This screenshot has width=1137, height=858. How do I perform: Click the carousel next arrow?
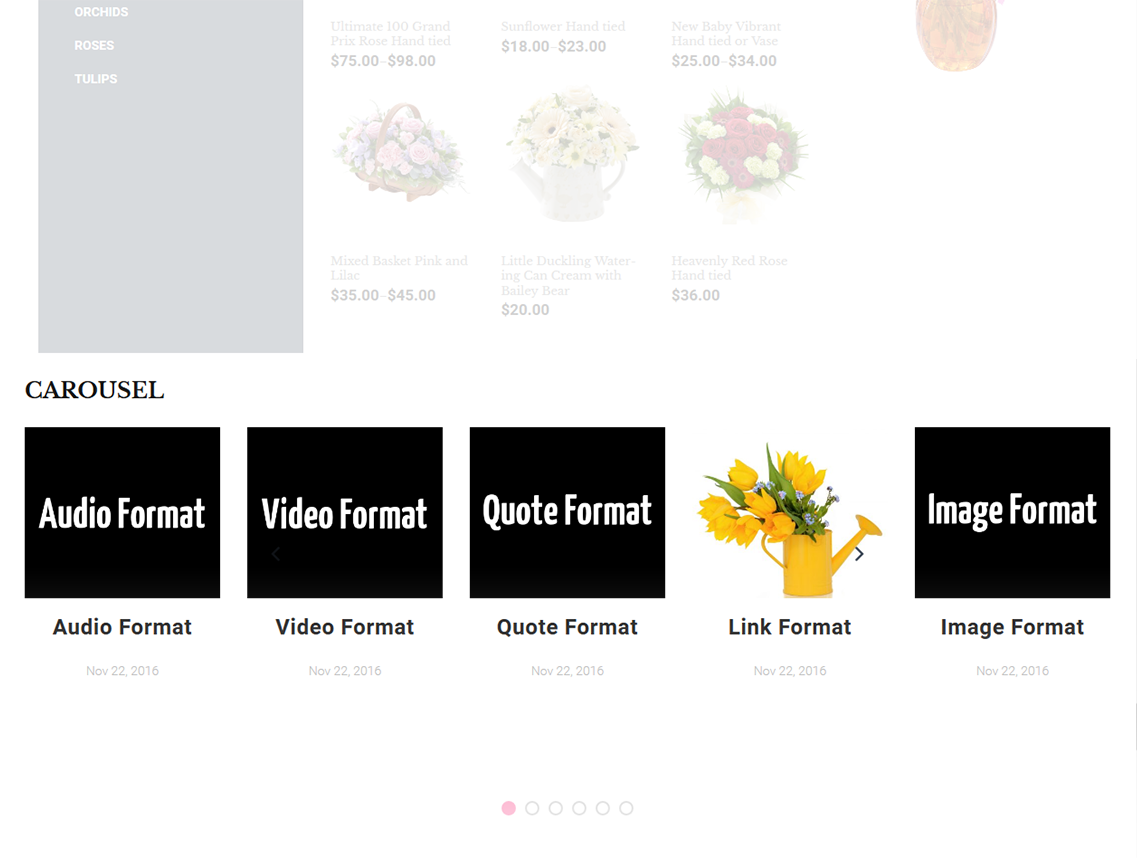pyautogui.click(x=859, y=554)
